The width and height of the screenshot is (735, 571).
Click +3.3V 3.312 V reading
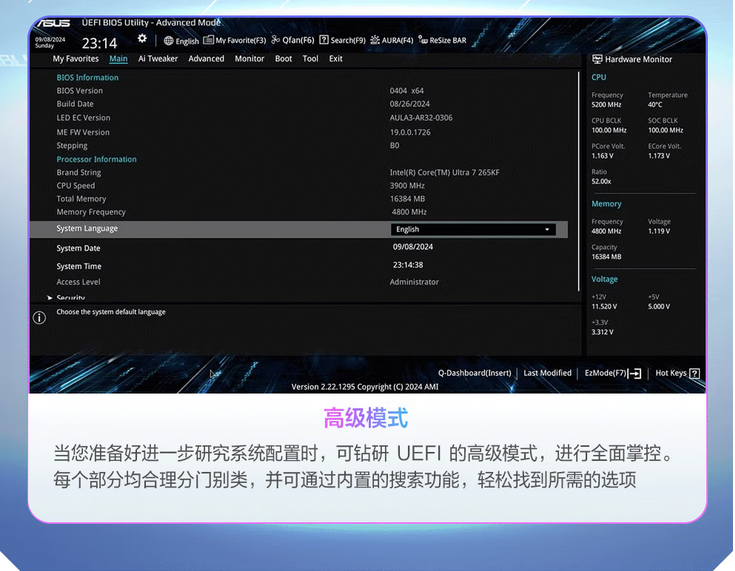pyautogui.click(x=603, y=332)
